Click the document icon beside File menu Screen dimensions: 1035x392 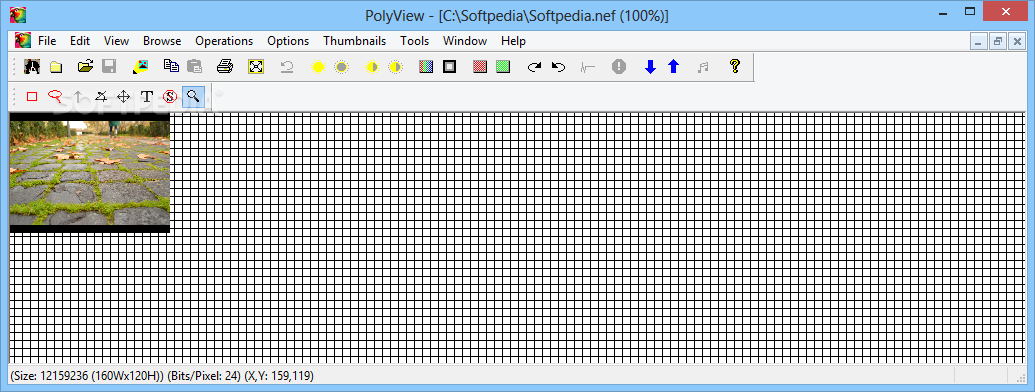point(22,41)
